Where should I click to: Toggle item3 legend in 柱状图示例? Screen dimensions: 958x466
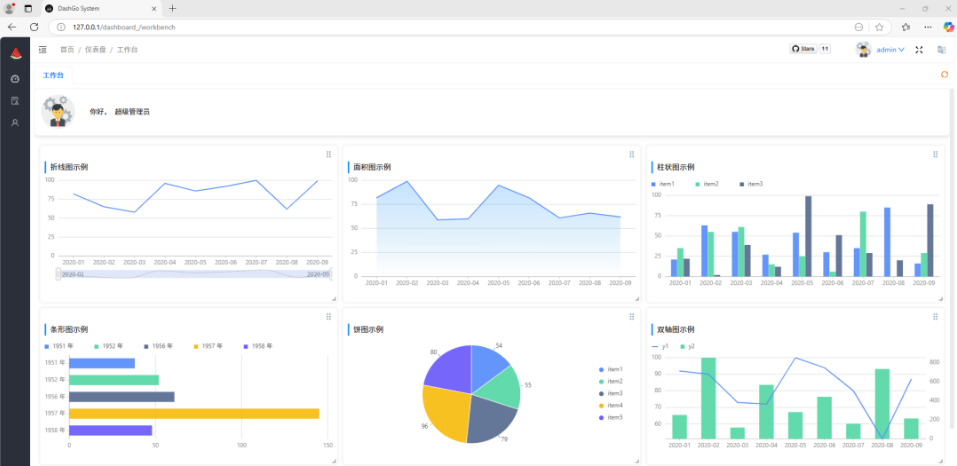click(752, 184)
